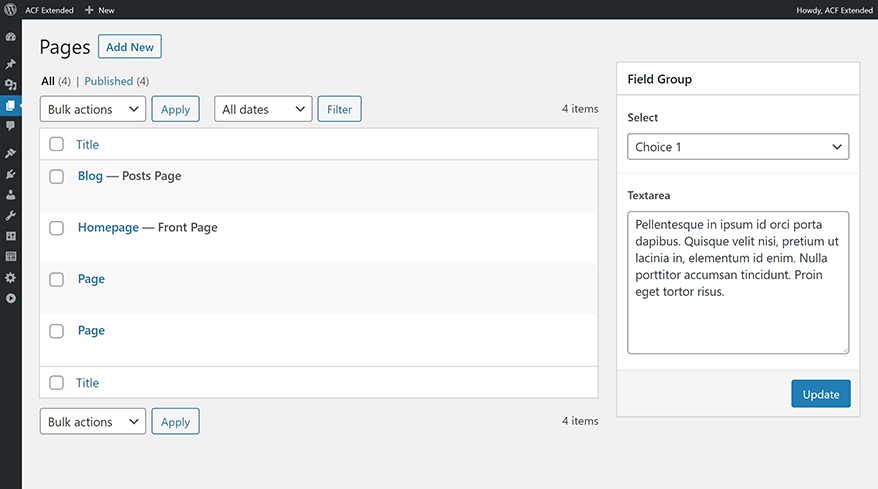This screenshot has height=489, width=878.
Task: Open Posts via the pin icon
Action: 11,65
